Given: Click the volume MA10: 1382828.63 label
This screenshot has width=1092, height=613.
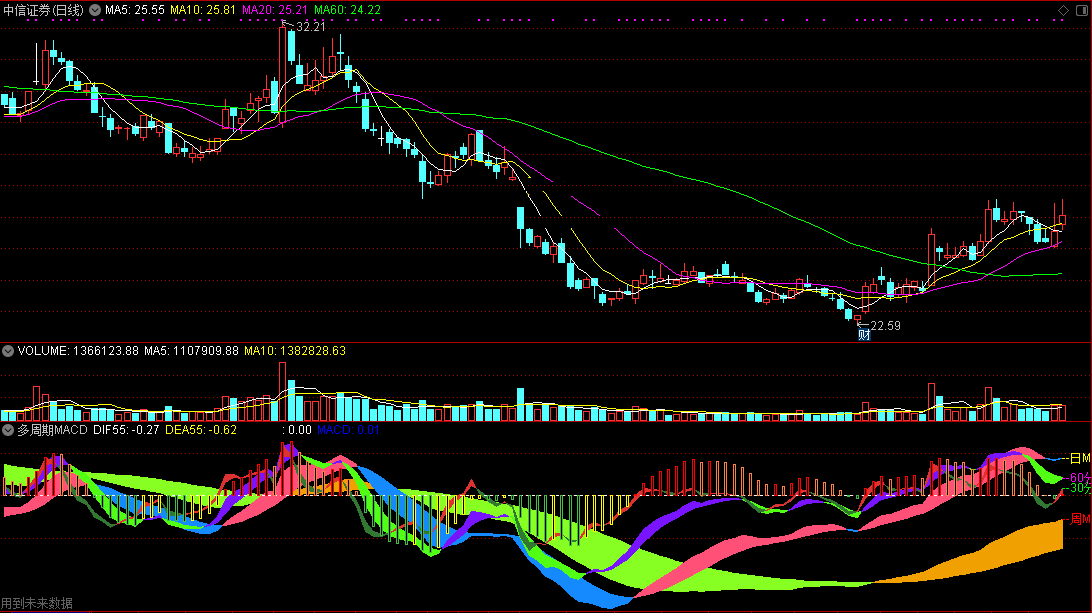Looking at the screenshot, I should 295,351.
